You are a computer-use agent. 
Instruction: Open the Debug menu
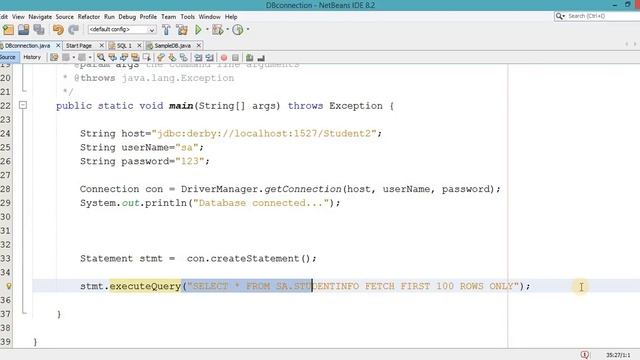pos(127,17)
